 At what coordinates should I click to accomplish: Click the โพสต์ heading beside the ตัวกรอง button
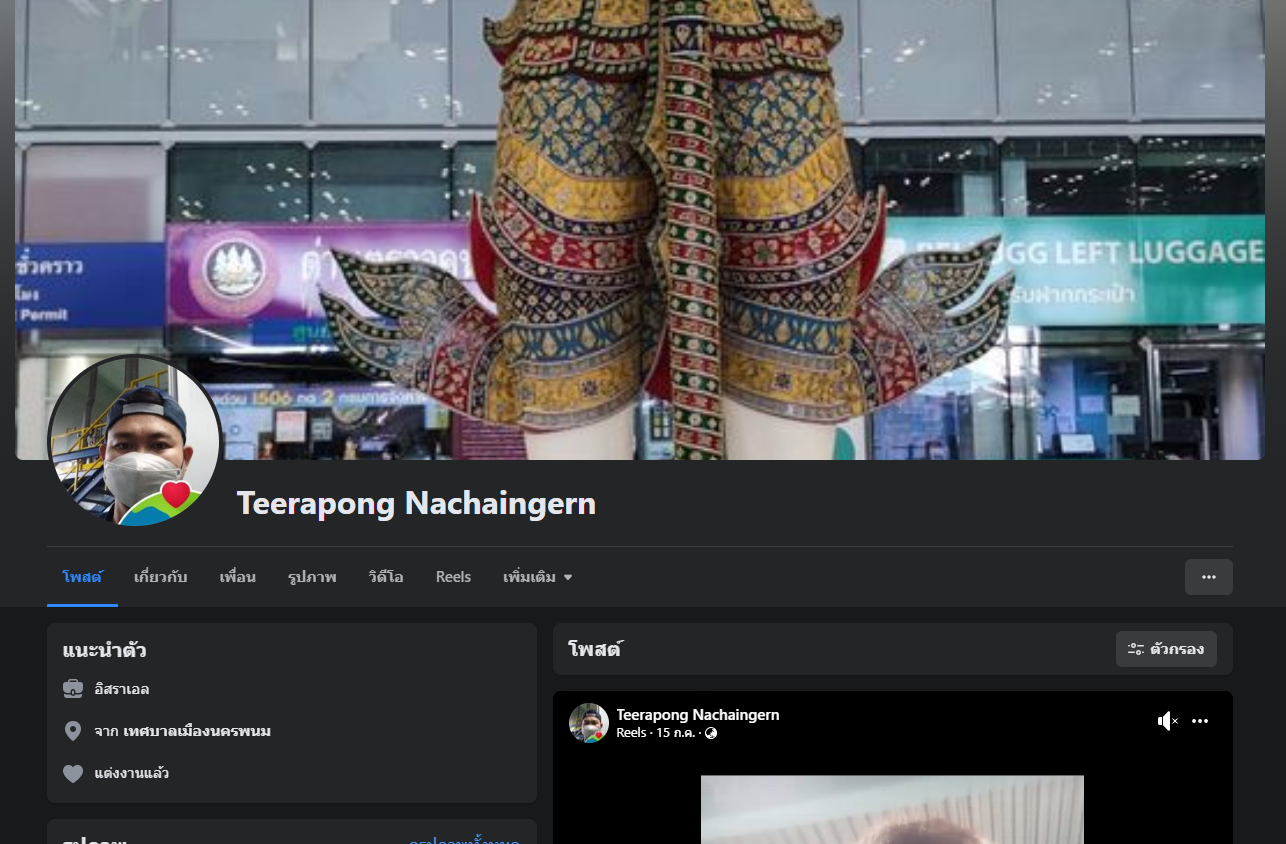[595, 649]
